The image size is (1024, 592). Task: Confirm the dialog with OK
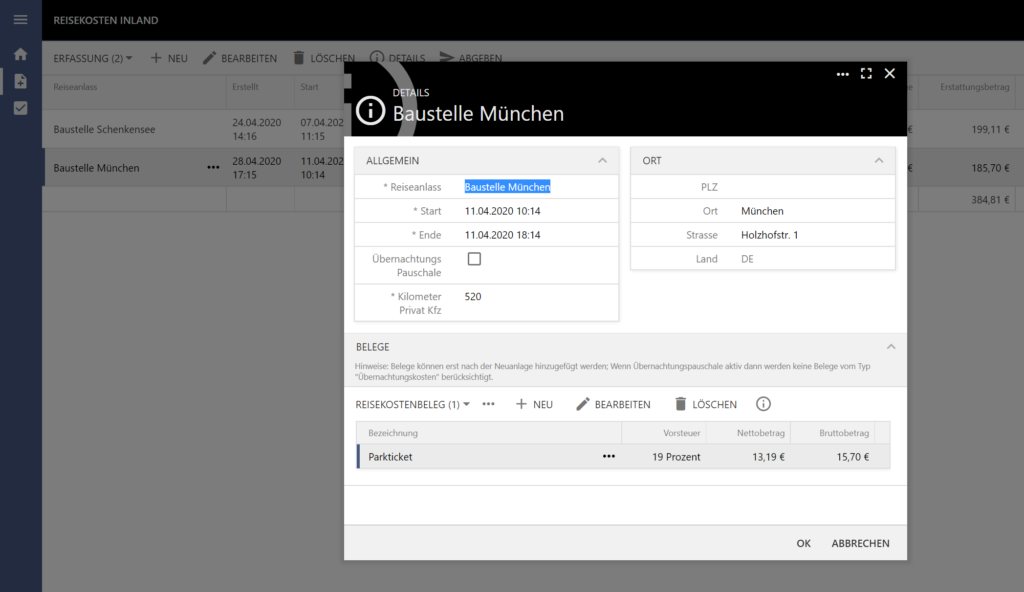(803, 543)
